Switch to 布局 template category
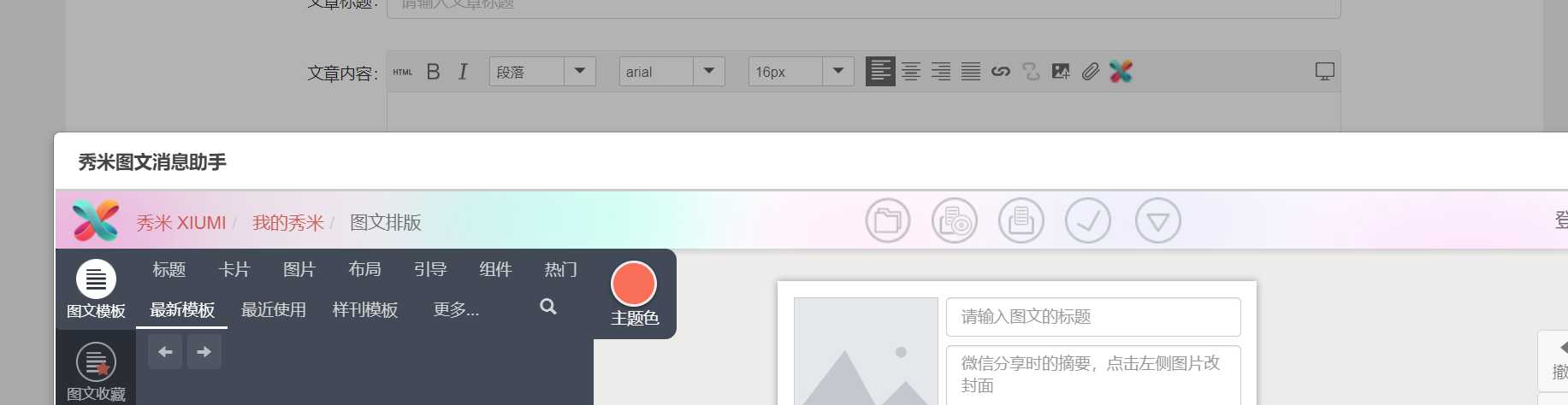The height and width of the screenshot is (405, 1568). pyautogui.click(x=364, y=269)
